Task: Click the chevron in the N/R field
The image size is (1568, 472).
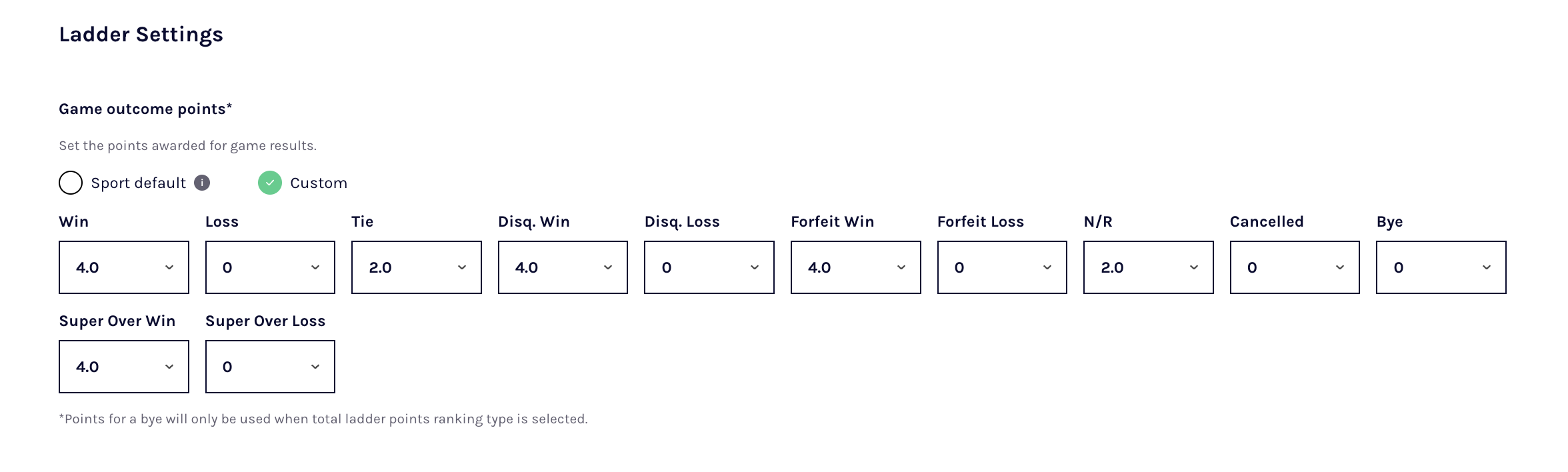Action: click(1194, 267)
